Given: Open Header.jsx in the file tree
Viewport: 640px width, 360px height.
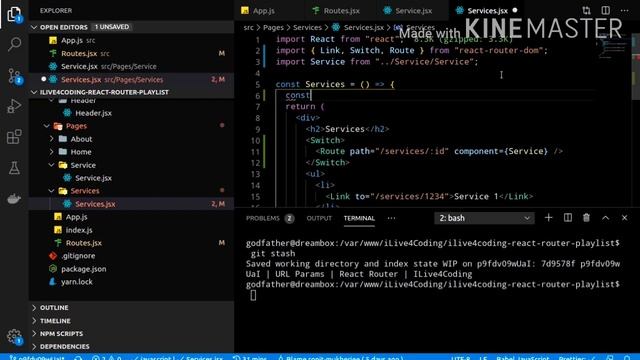Looking at the screenshot, I should [131, 113].
